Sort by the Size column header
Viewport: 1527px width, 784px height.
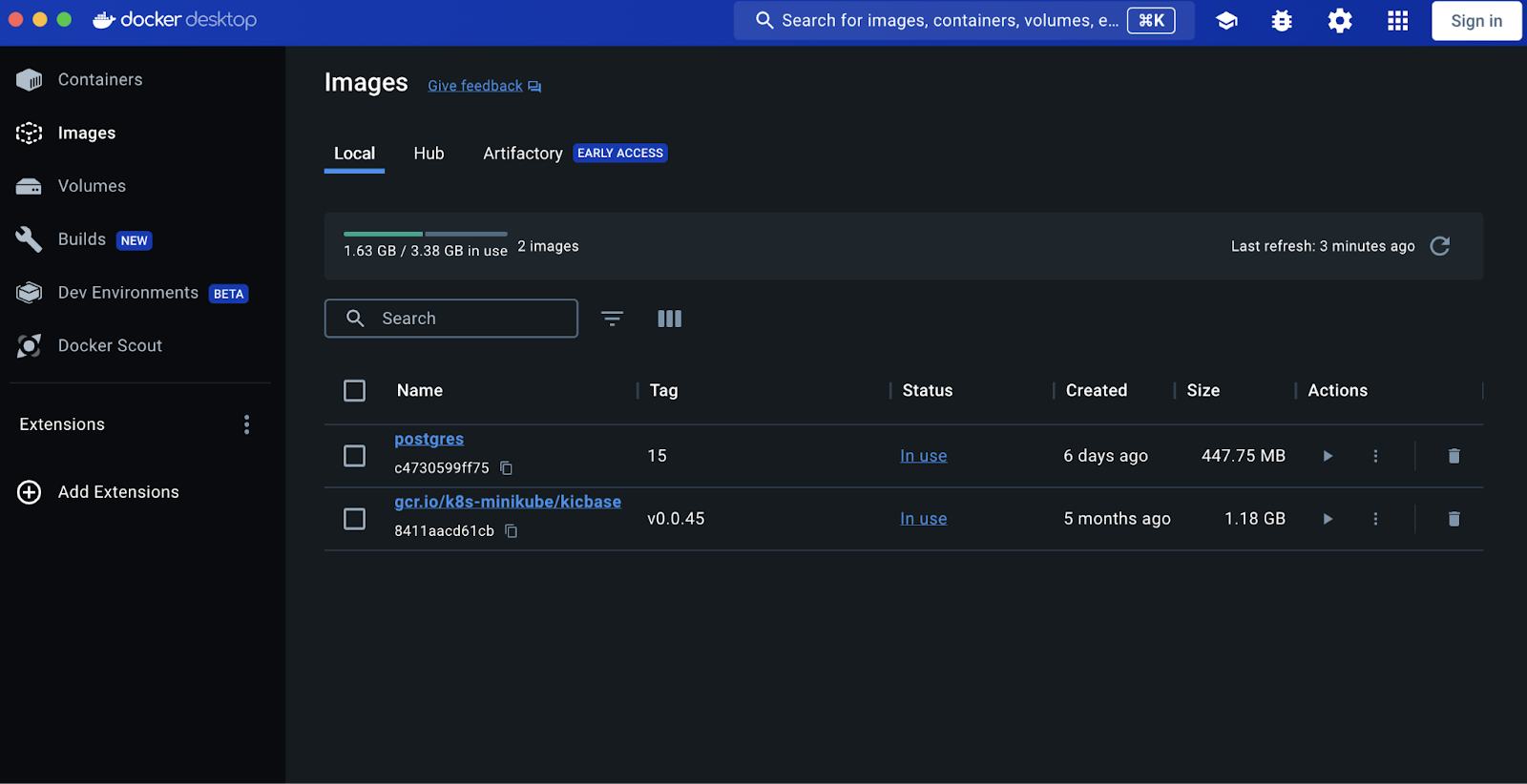[x=1203, y=391]
